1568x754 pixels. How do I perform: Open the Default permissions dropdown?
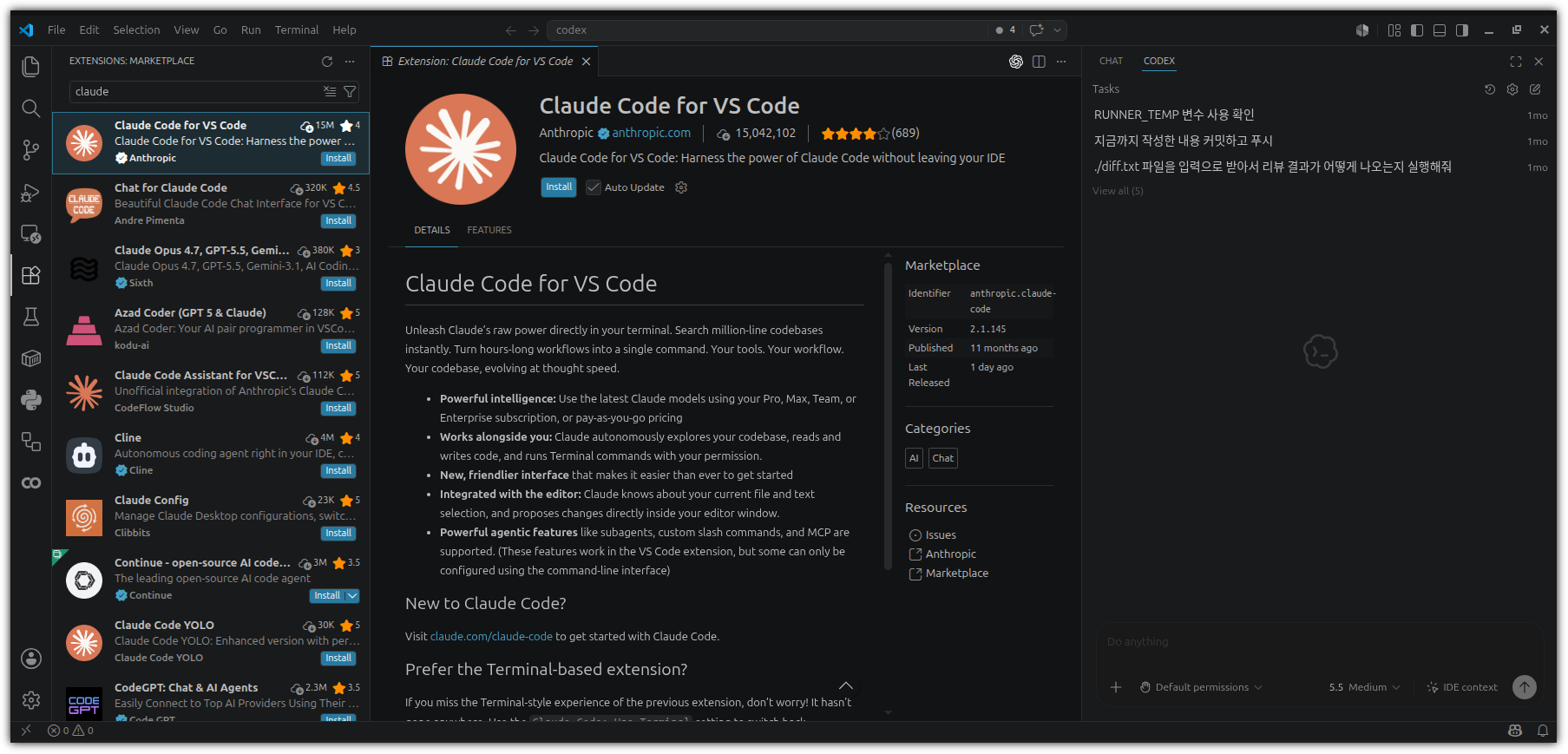1201,687
